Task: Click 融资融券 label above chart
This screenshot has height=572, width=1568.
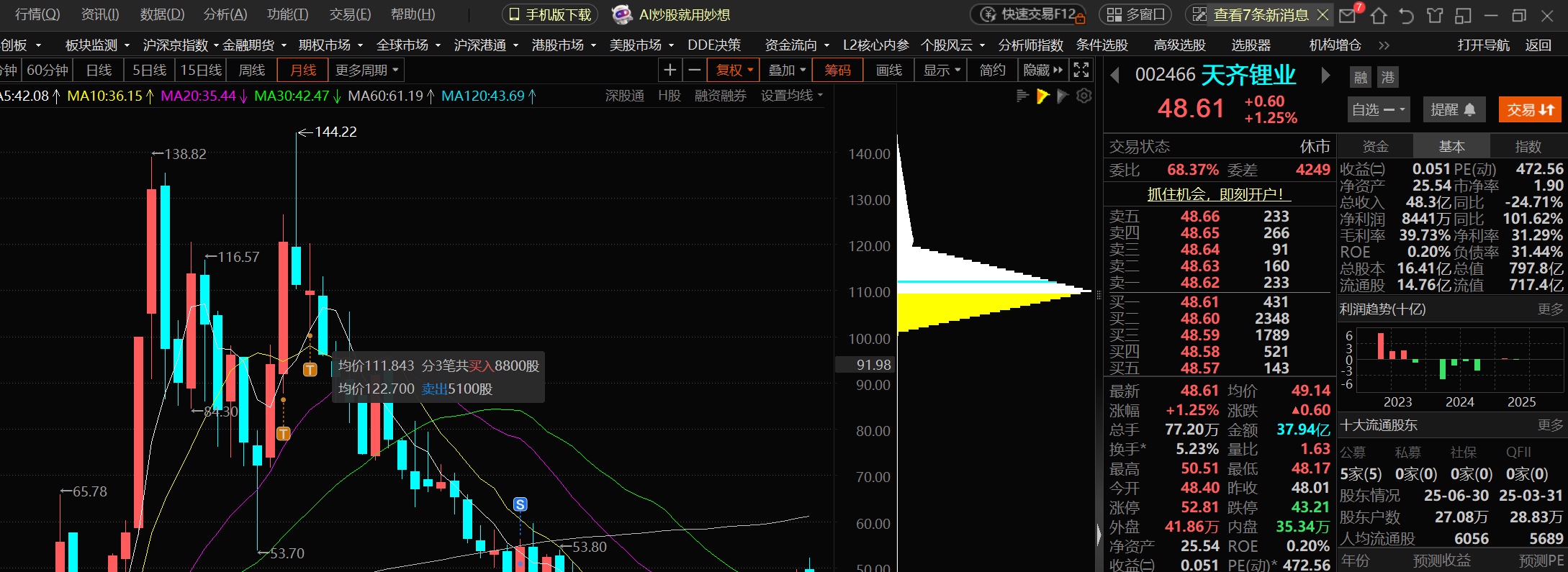Action: (x=720, y=96)
